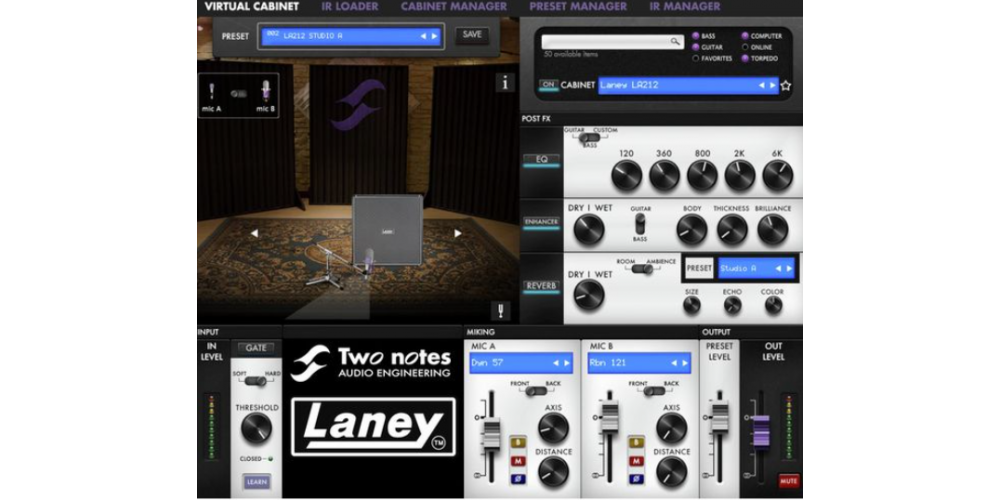This screenshot has height=500, width=1000.
Task: Flip the reverb ROOM/AMBIENCE switch
Action: [x=643, y=269]
